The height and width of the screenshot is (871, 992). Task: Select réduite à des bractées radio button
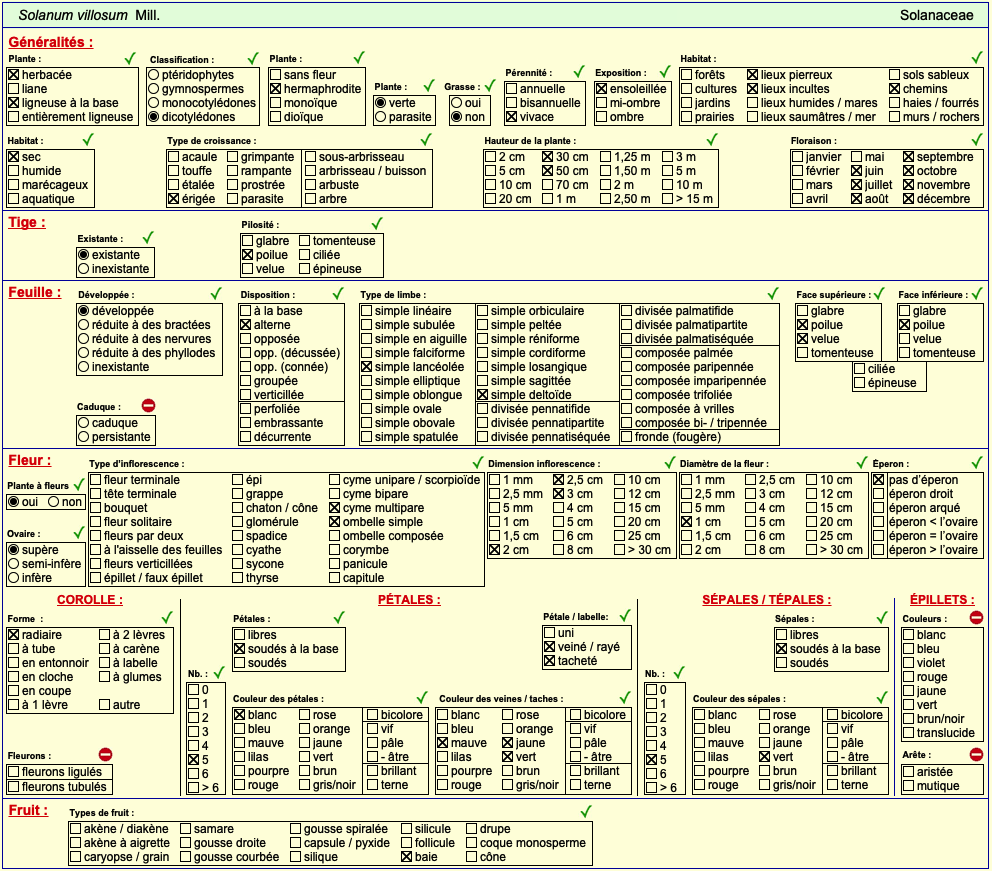tap(84, 324)
